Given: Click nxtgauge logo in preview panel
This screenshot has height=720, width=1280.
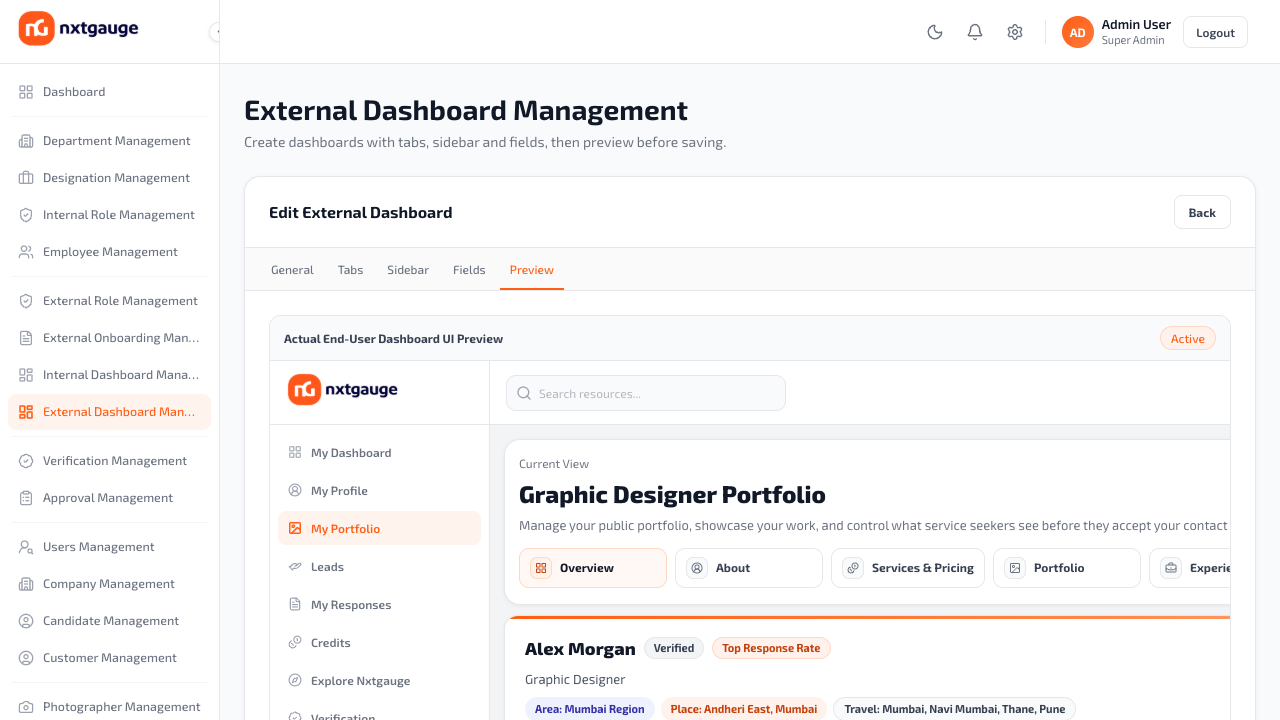Looking at the screenshot, I should pyautogui.click(x=343, y=389).
